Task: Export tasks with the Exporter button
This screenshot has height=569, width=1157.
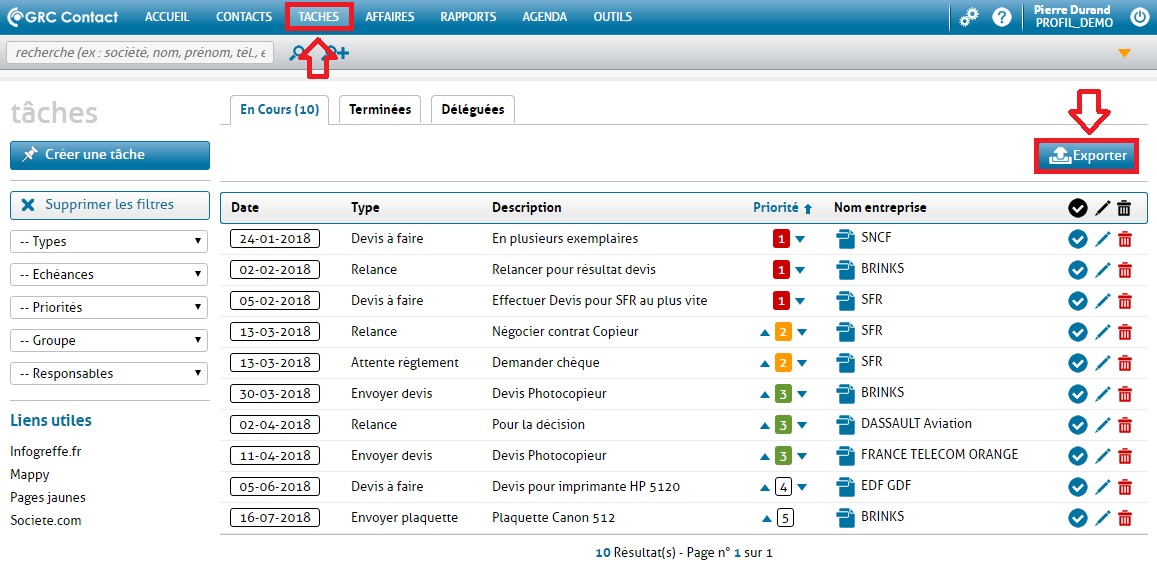Action: [x=1087, y=156]
